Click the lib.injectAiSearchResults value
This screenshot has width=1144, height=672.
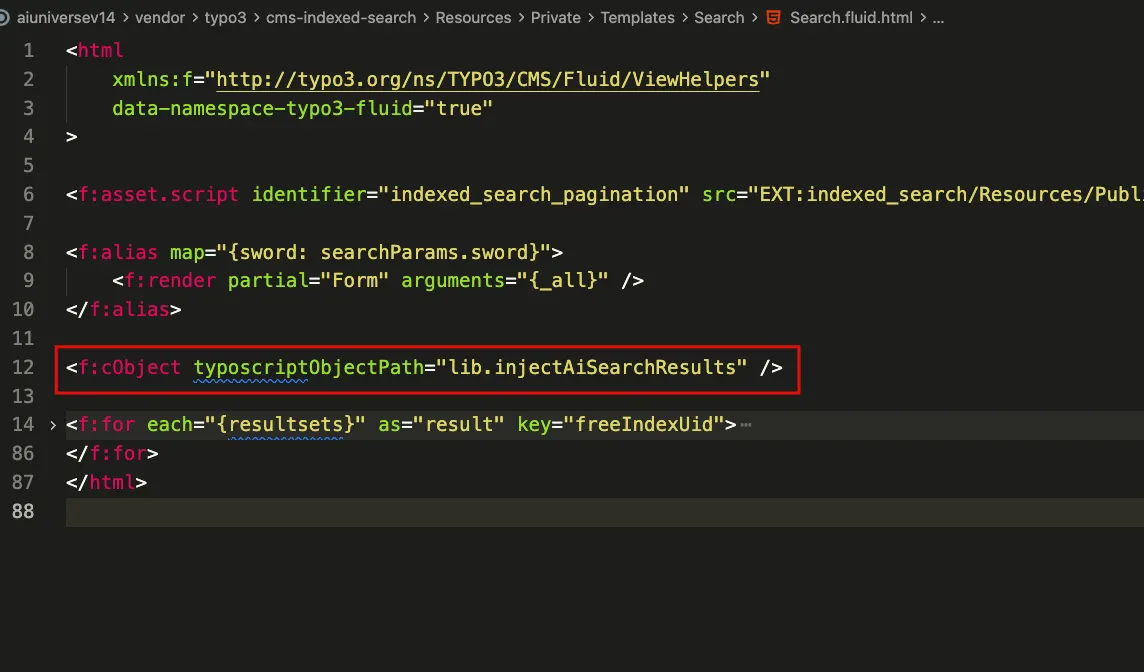(592, 367)
